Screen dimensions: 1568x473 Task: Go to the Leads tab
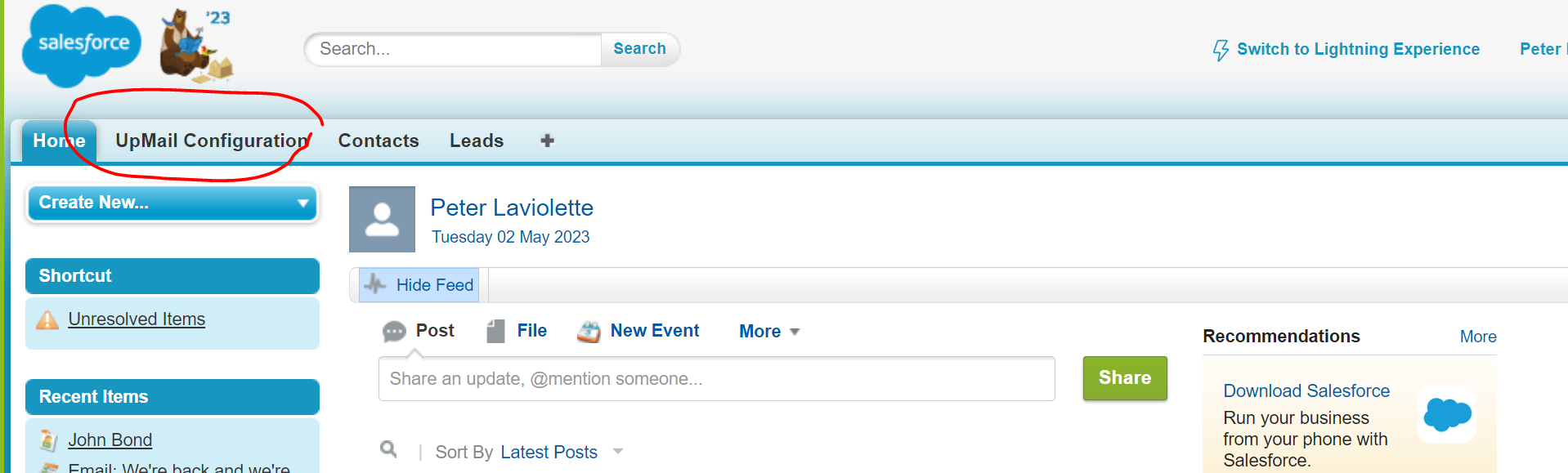[x=477, y=141]
